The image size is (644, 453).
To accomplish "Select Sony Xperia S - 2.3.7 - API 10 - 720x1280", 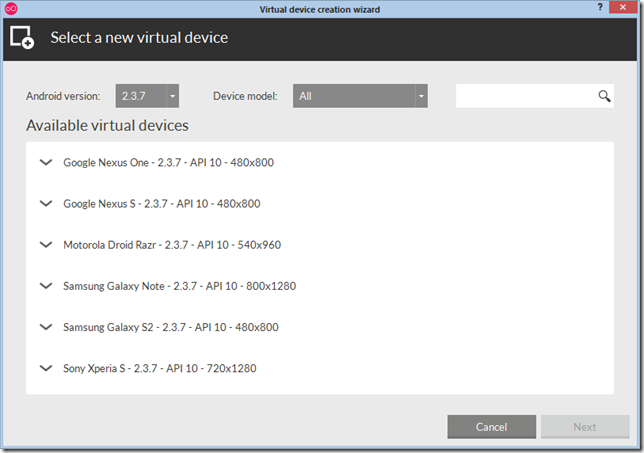I will (160, 368).
